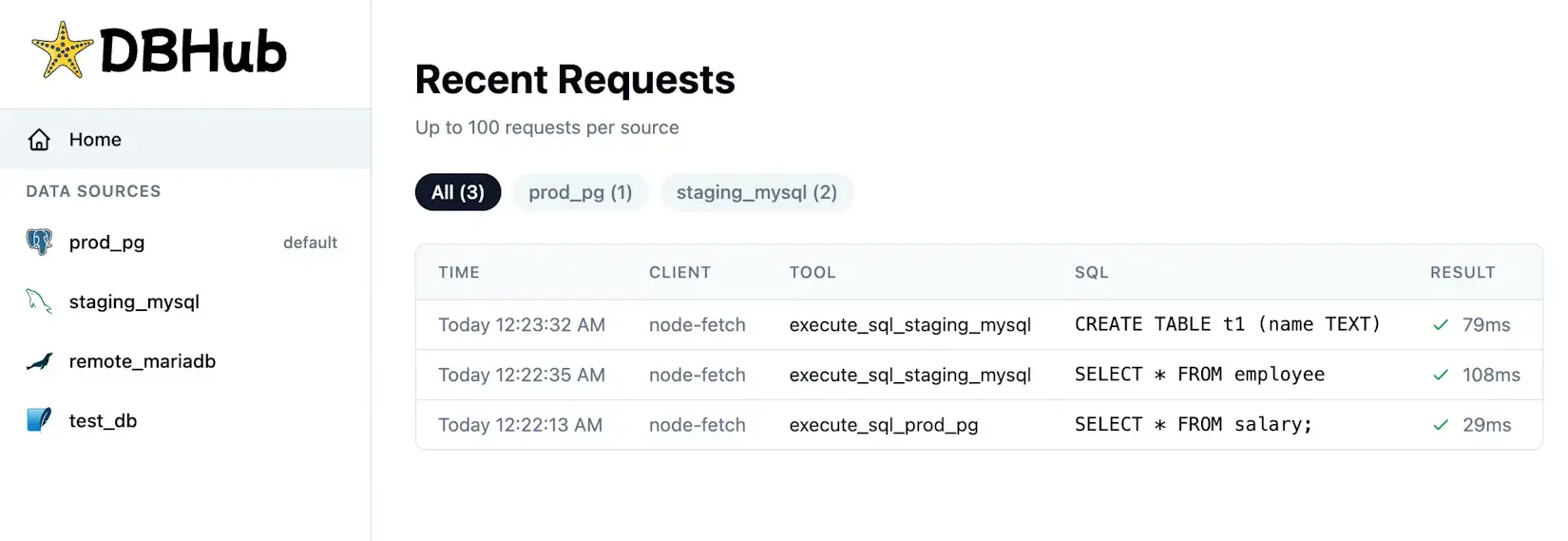This screenshot has width=1568, height=541.
Task: Click the success checkmark beside 108ms
Action: coord(1441,376)
